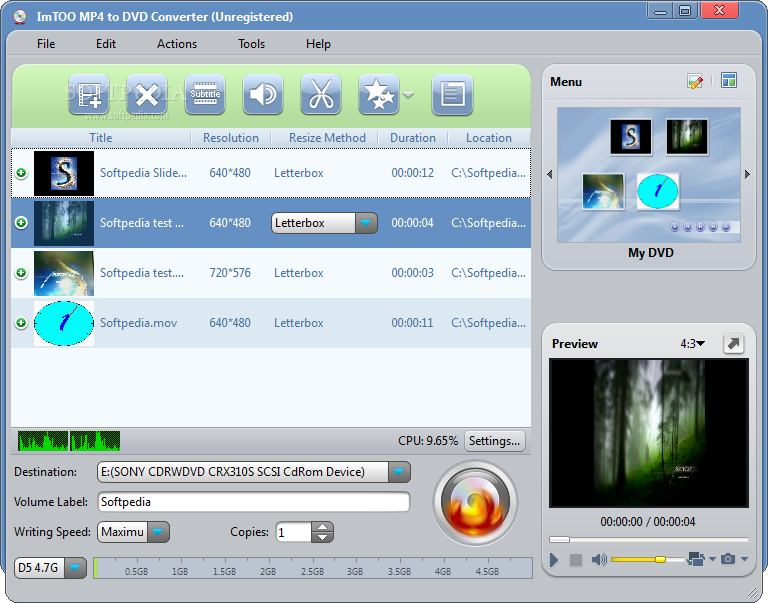Mute the preview volume speaker
The image size is (768, 603).
[599, 559]
